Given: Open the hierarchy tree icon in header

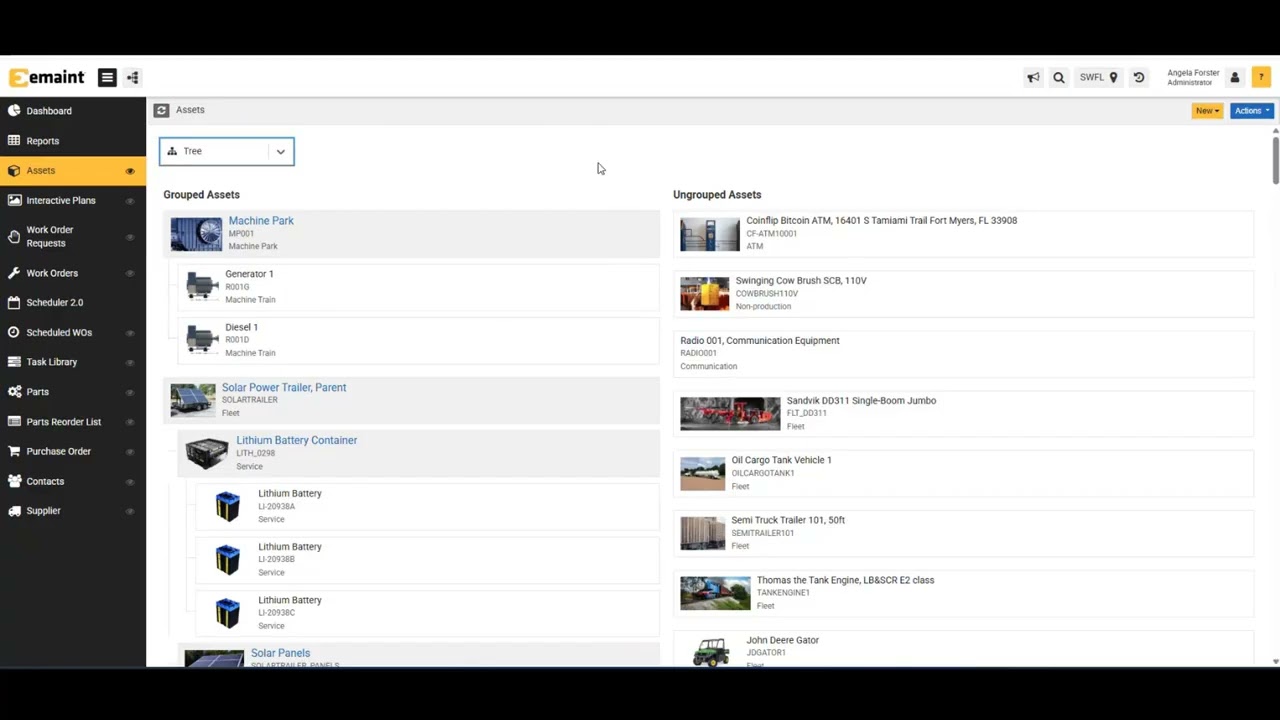Looking at the screenshot, I should click(x=132, y=78).
